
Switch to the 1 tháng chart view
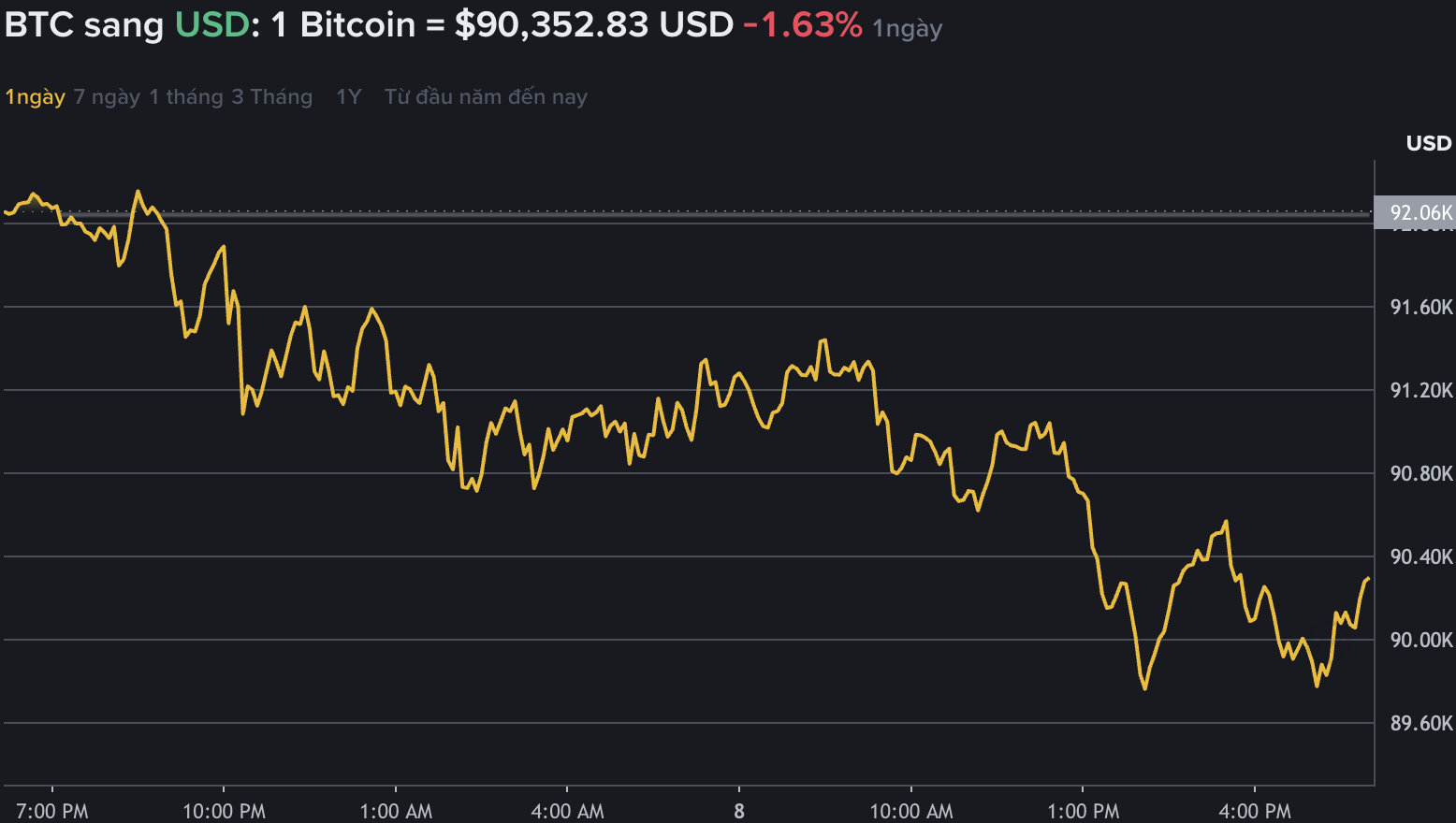click(185, 96)
